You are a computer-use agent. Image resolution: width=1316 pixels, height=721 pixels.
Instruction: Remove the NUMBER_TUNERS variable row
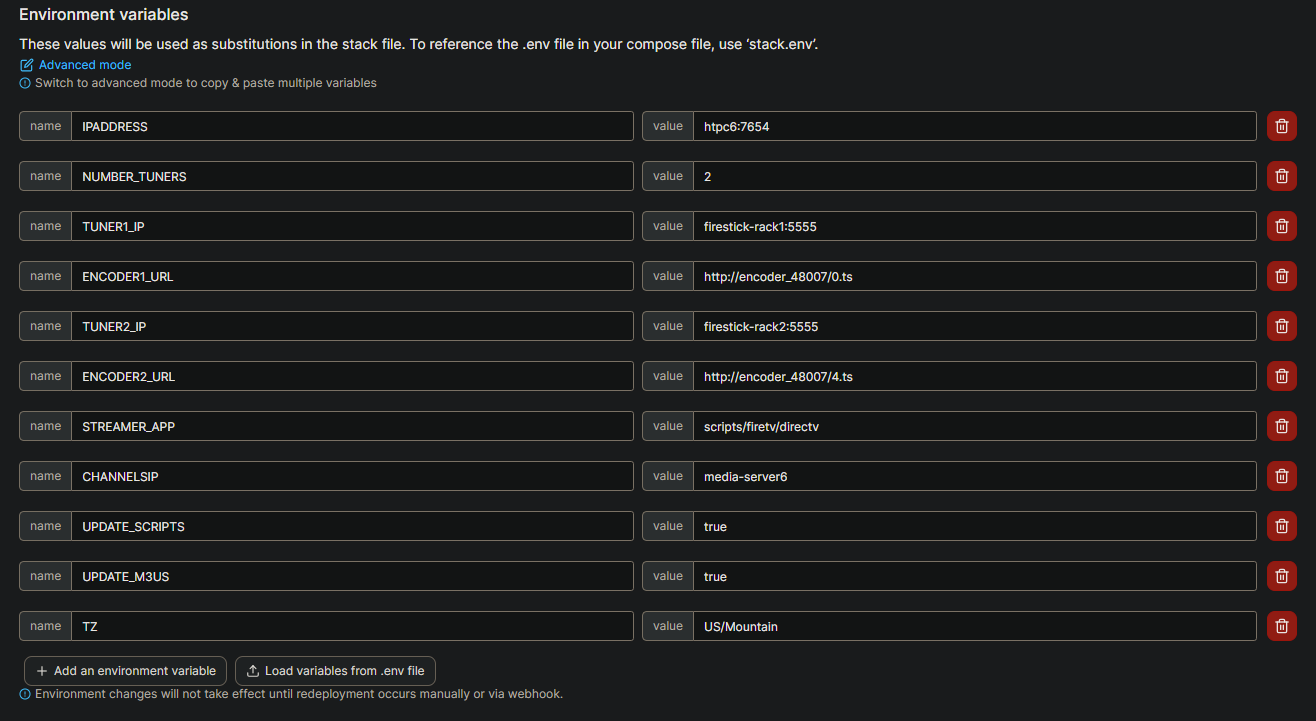tap(1281, 176)
